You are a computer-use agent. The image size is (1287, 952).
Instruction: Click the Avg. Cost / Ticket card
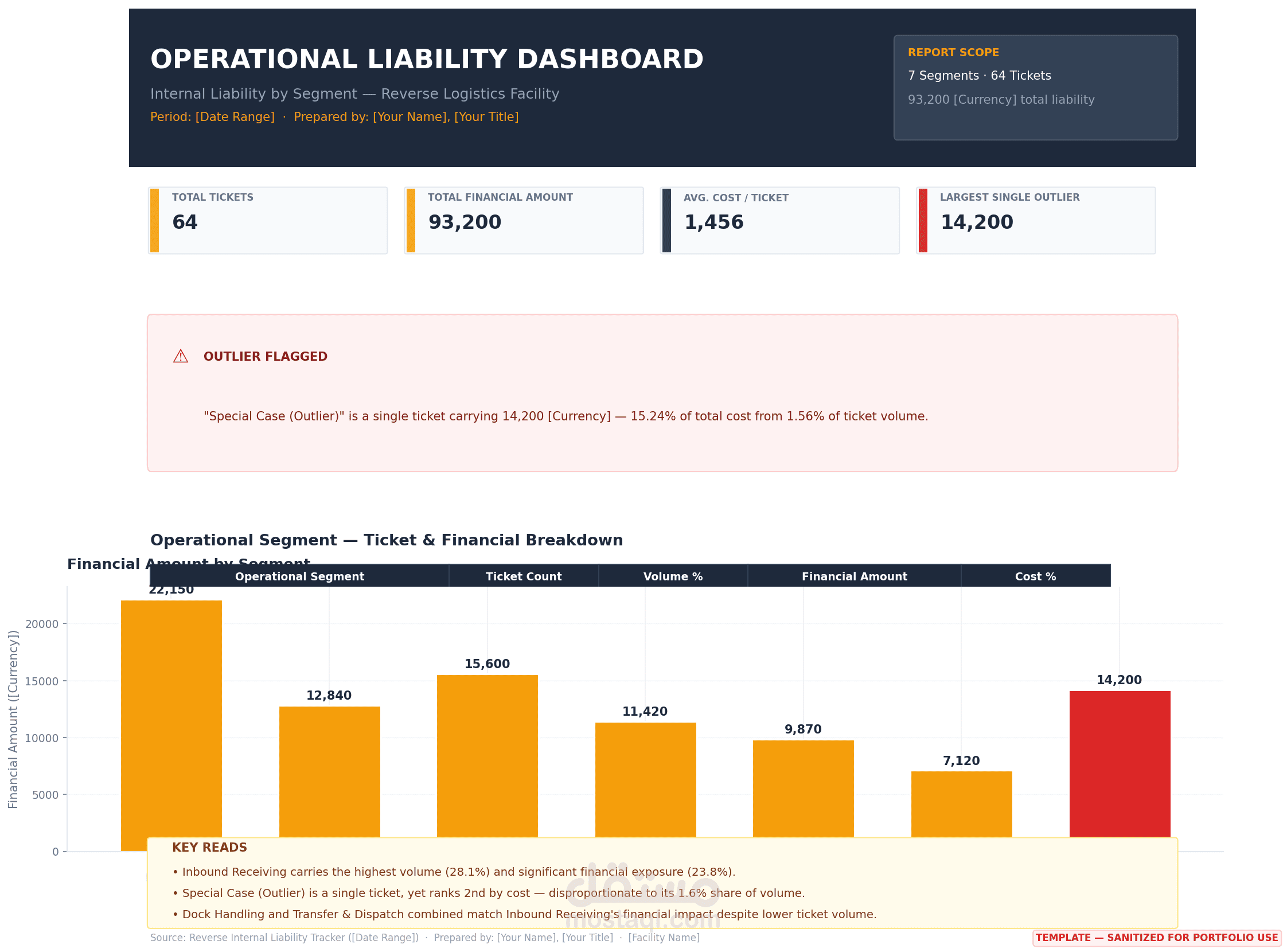[779, 220]
